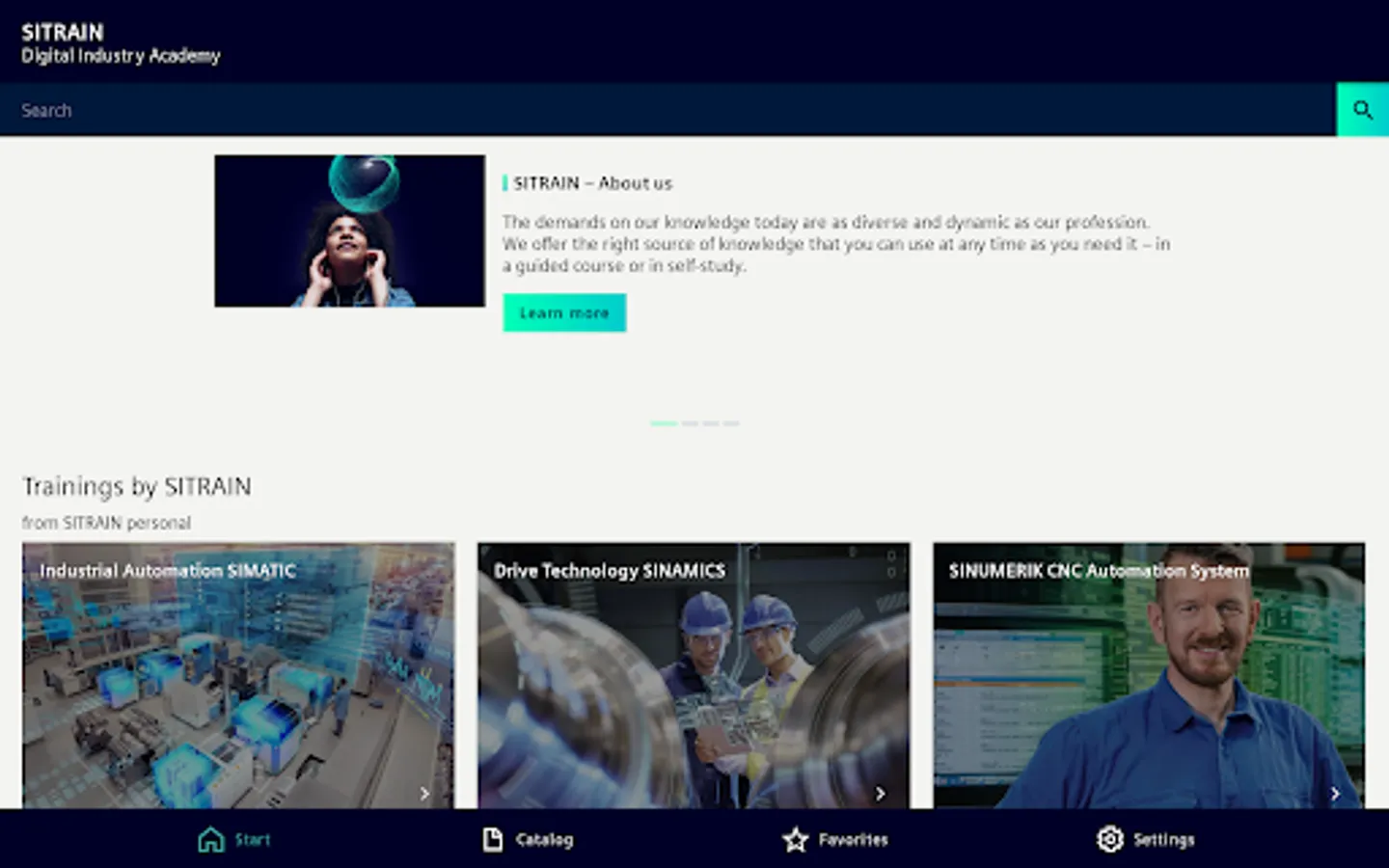Go to the second carousel slide indicator
Screen dimensions: 1389x868
690,423
